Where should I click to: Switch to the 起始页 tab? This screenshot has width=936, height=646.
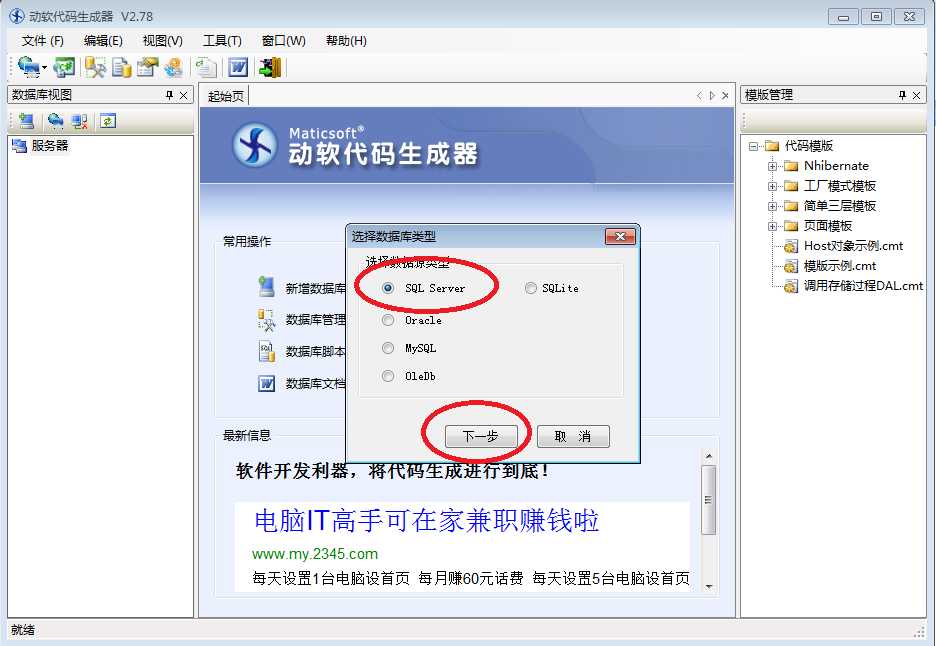coord(226,96)
